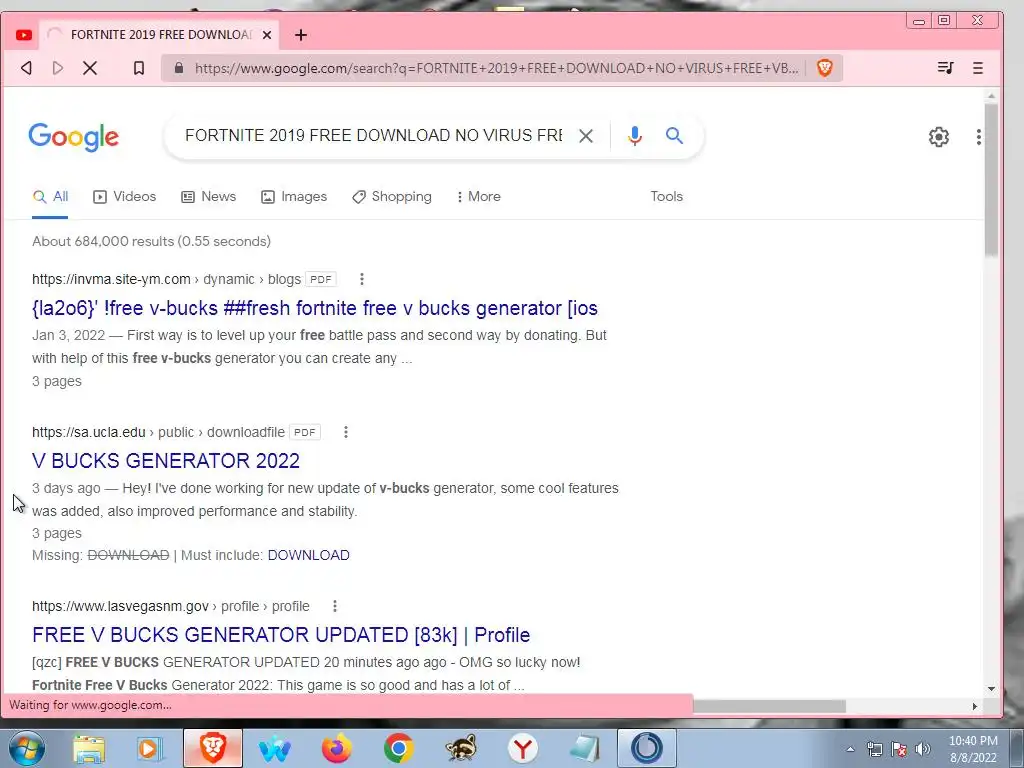Click the horizontal scroll right arrow
Screen dimensions: 1024x768
pyautogui.click(x=974, y=707)
